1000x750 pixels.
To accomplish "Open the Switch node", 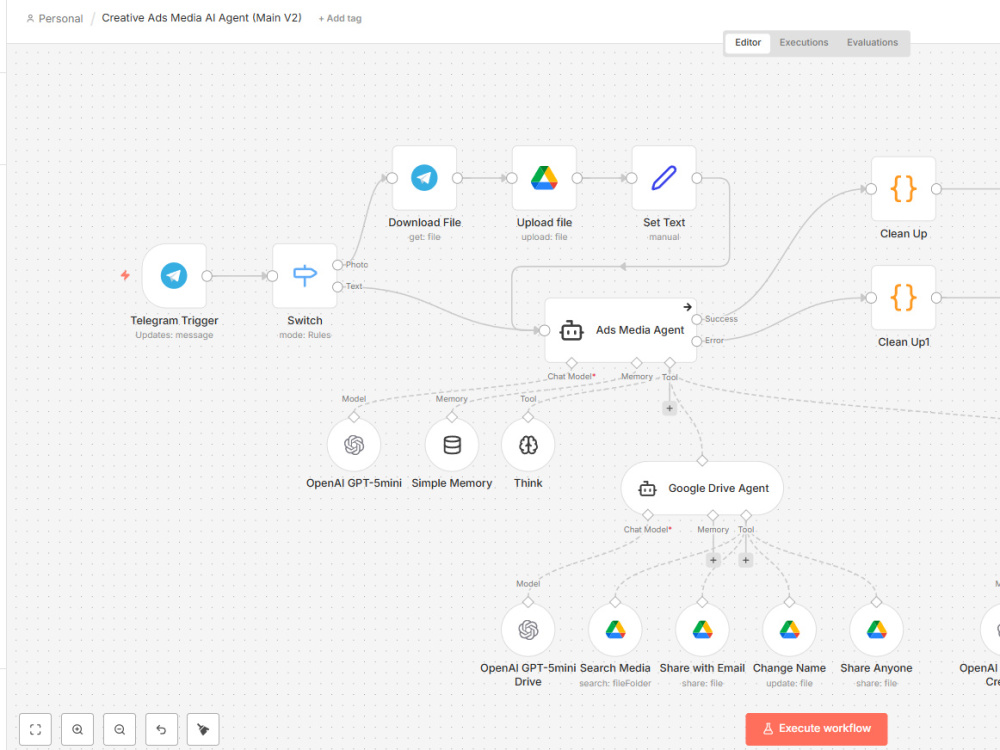I will pyautogui.click(x=304, y=276).
